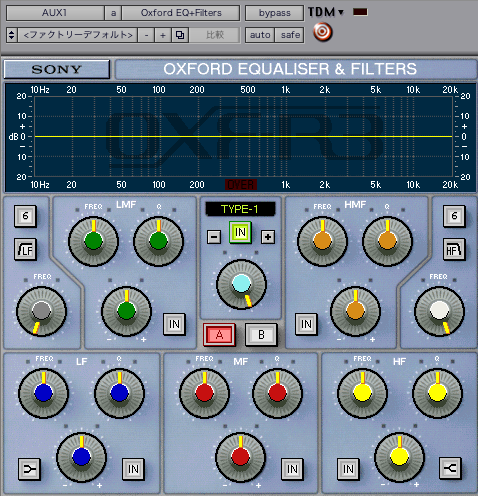Click the TYPE-1 EQ type display
Image resolution: width=478 pixels, height=496 pixels.
coord(240,209)
